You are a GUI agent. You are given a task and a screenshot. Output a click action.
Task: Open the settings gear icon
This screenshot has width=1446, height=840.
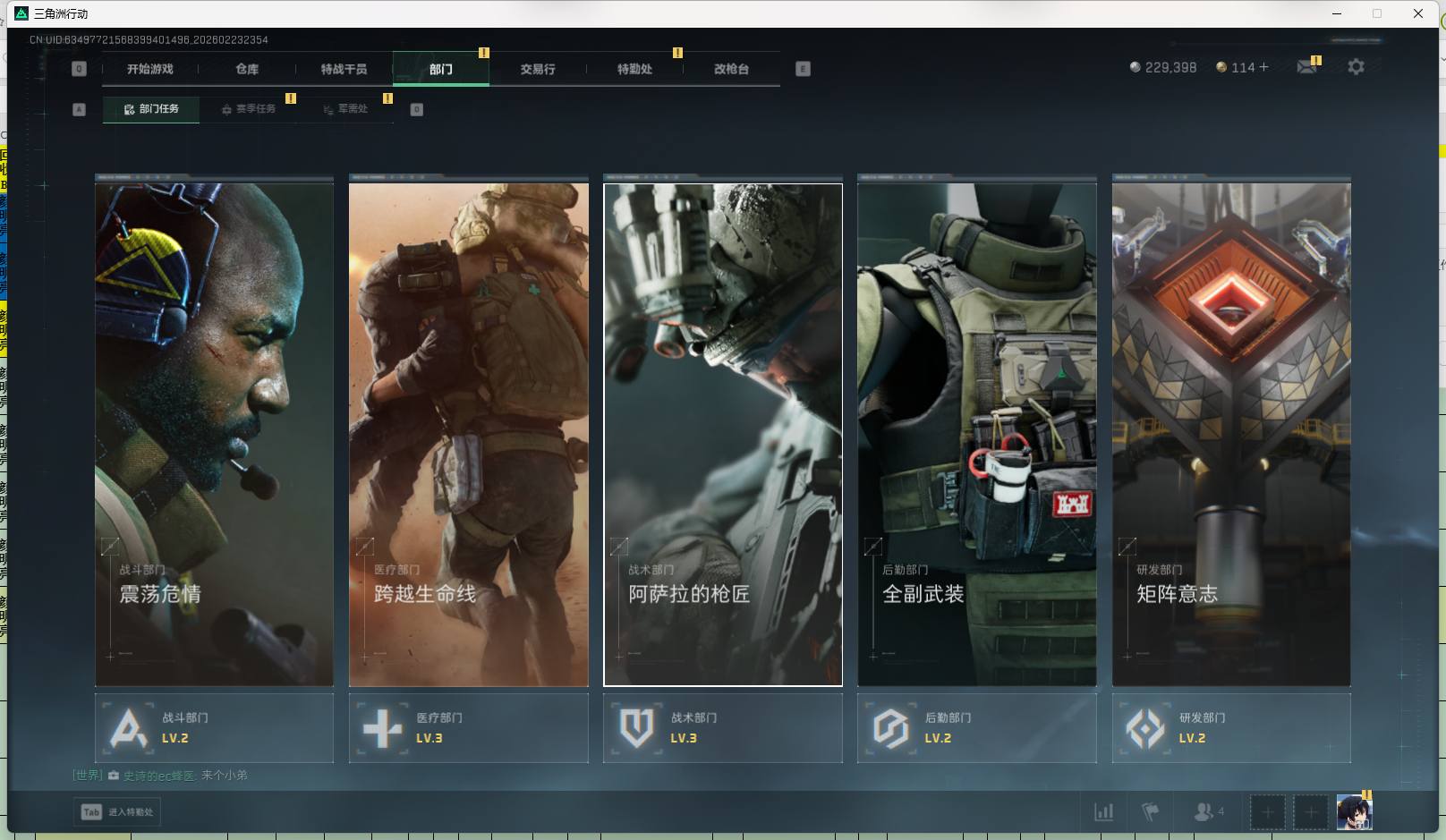click(1356, 67)
